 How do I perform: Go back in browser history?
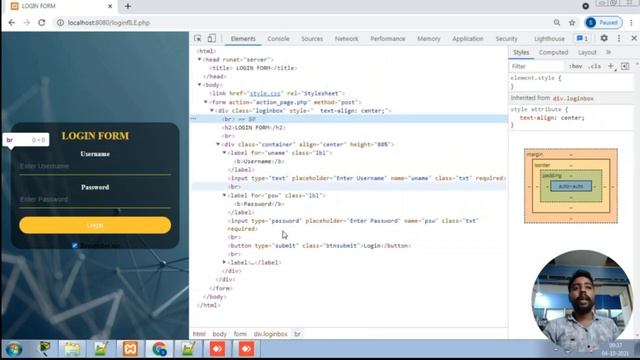(12, 22)
